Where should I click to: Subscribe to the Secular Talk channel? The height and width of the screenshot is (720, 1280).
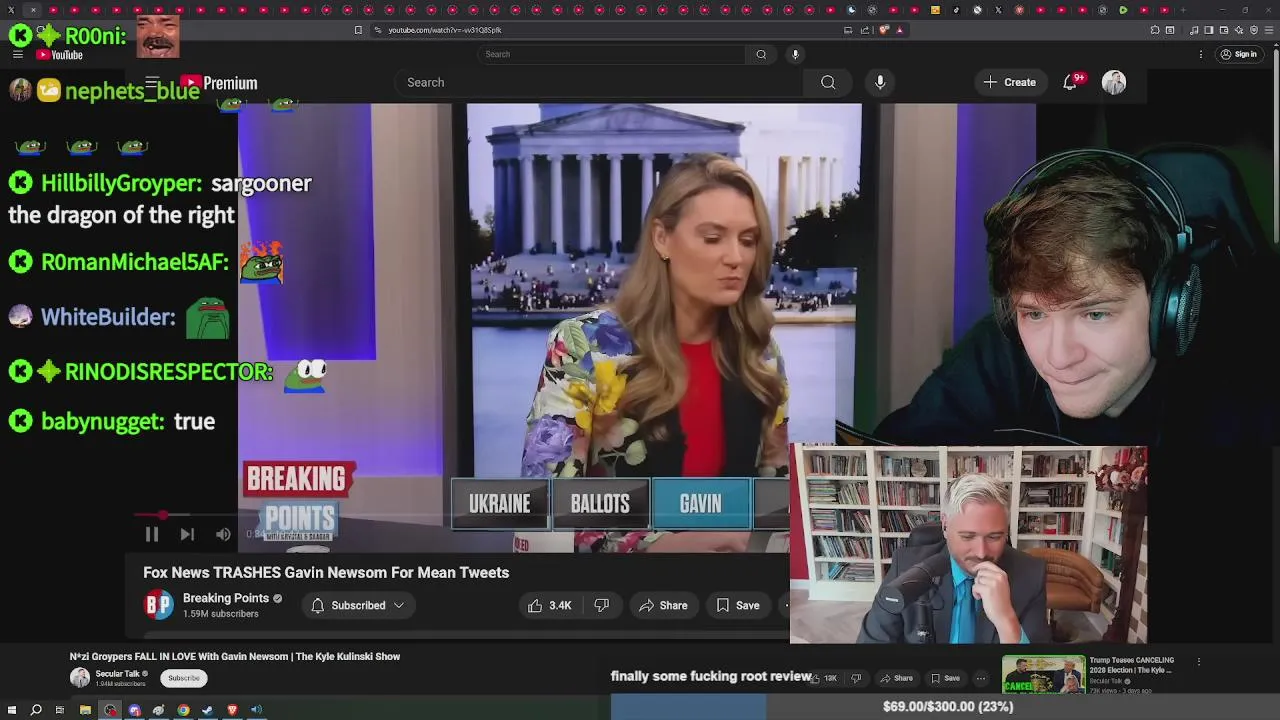point(184,678)
